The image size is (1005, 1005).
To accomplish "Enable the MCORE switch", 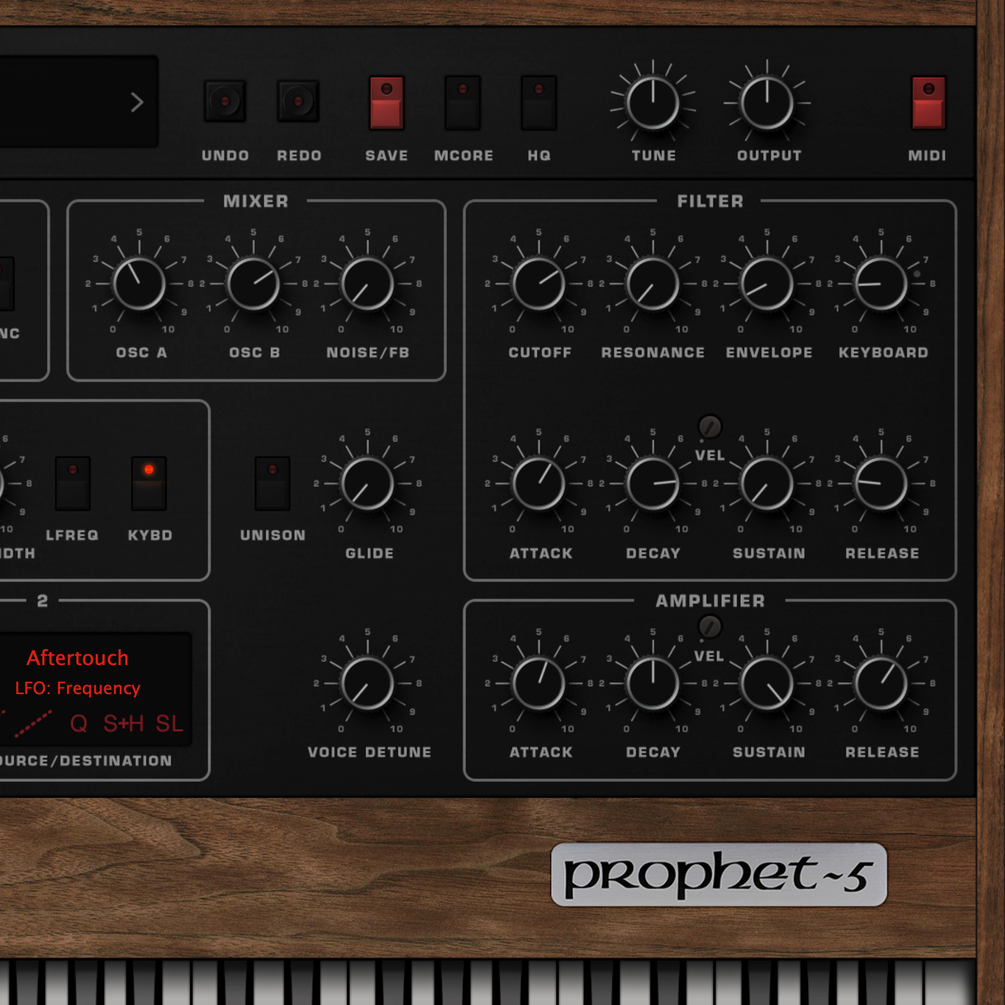I will [x=463, y=103].
